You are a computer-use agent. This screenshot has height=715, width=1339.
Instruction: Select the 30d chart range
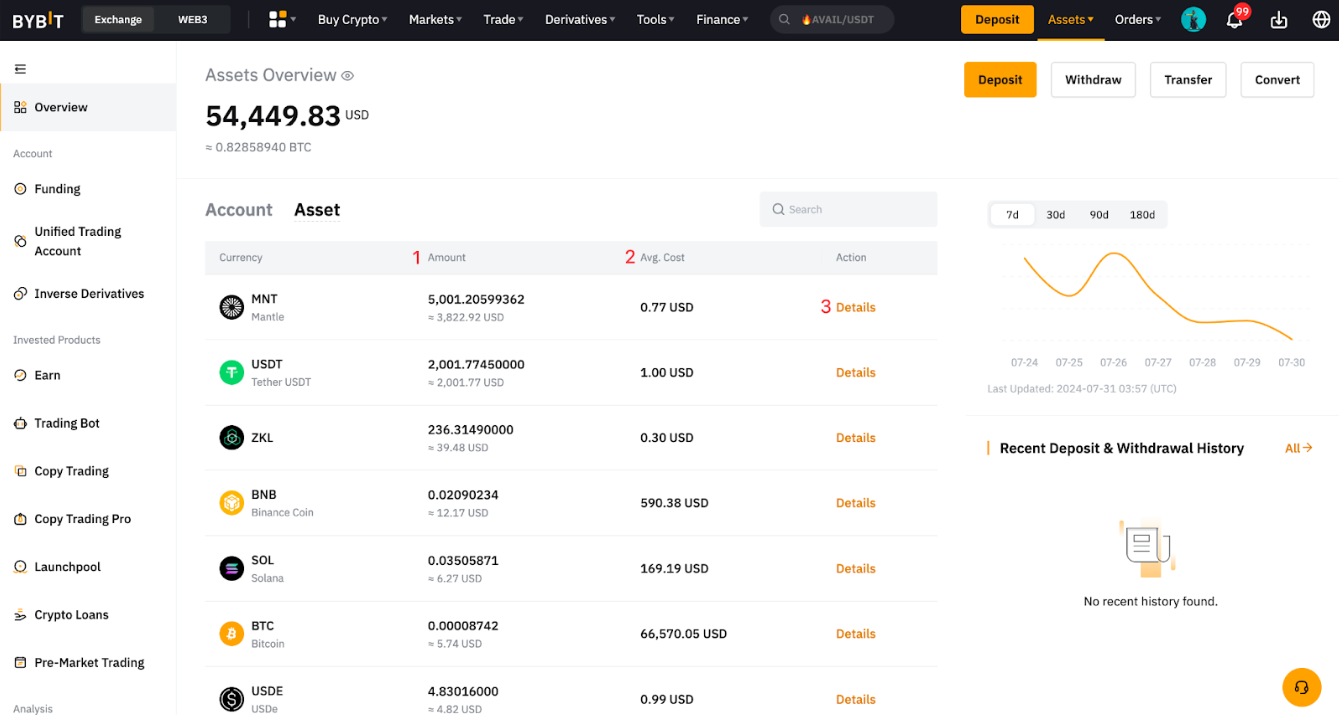pyautogui.click(x=1055, y=215)
